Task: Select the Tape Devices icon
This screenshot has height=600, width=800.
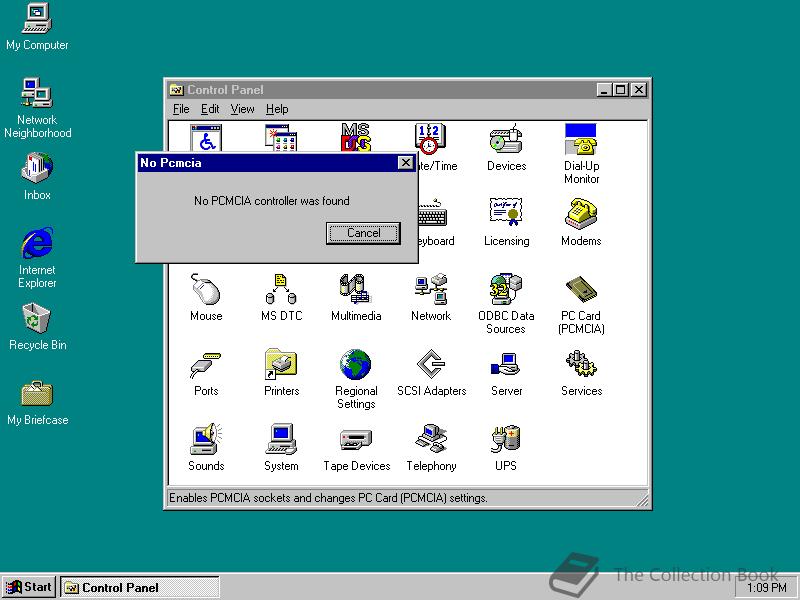Action: (x=356, y=440)
